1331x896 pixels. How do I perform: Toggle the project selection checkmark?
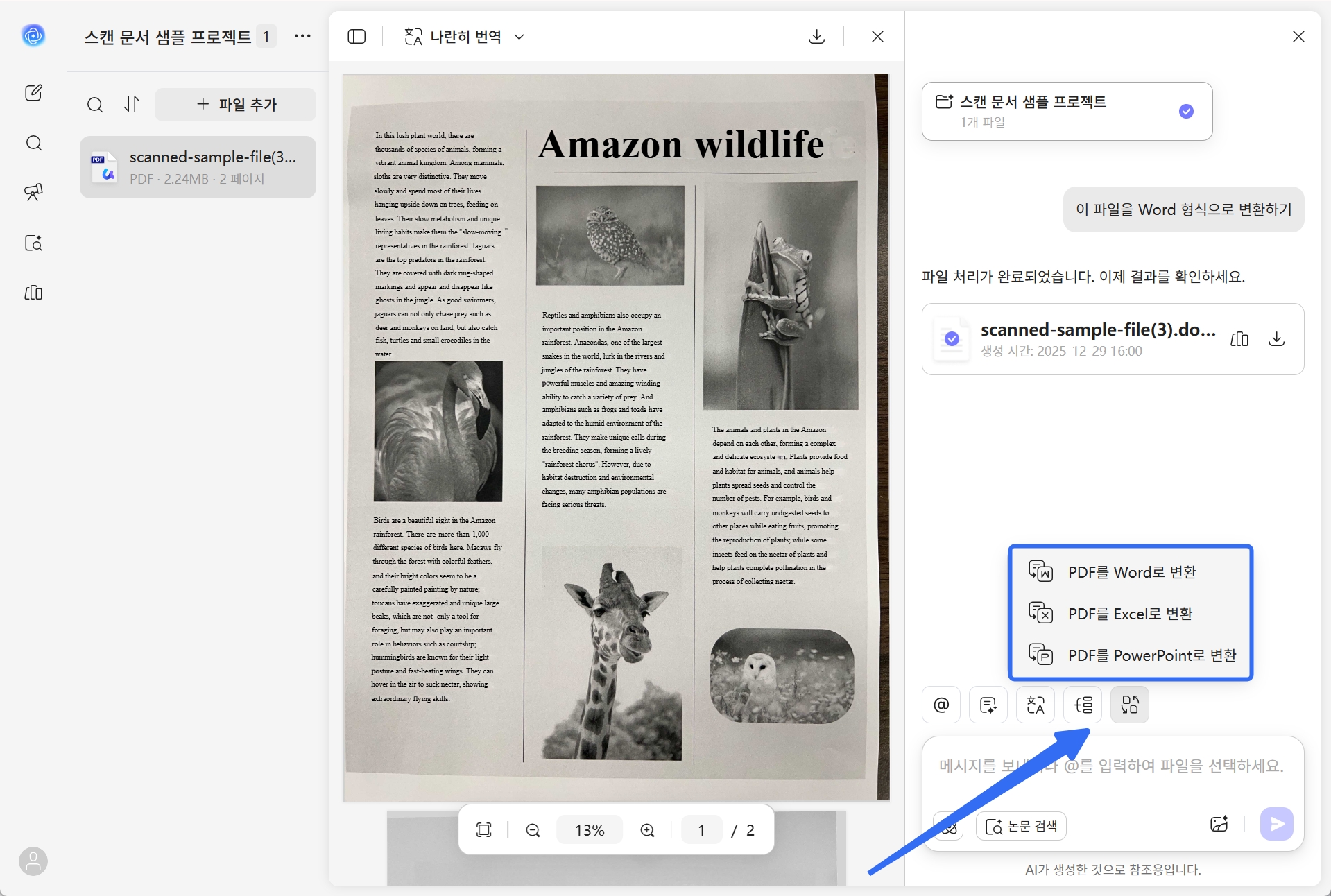[x=1186, y=111]
